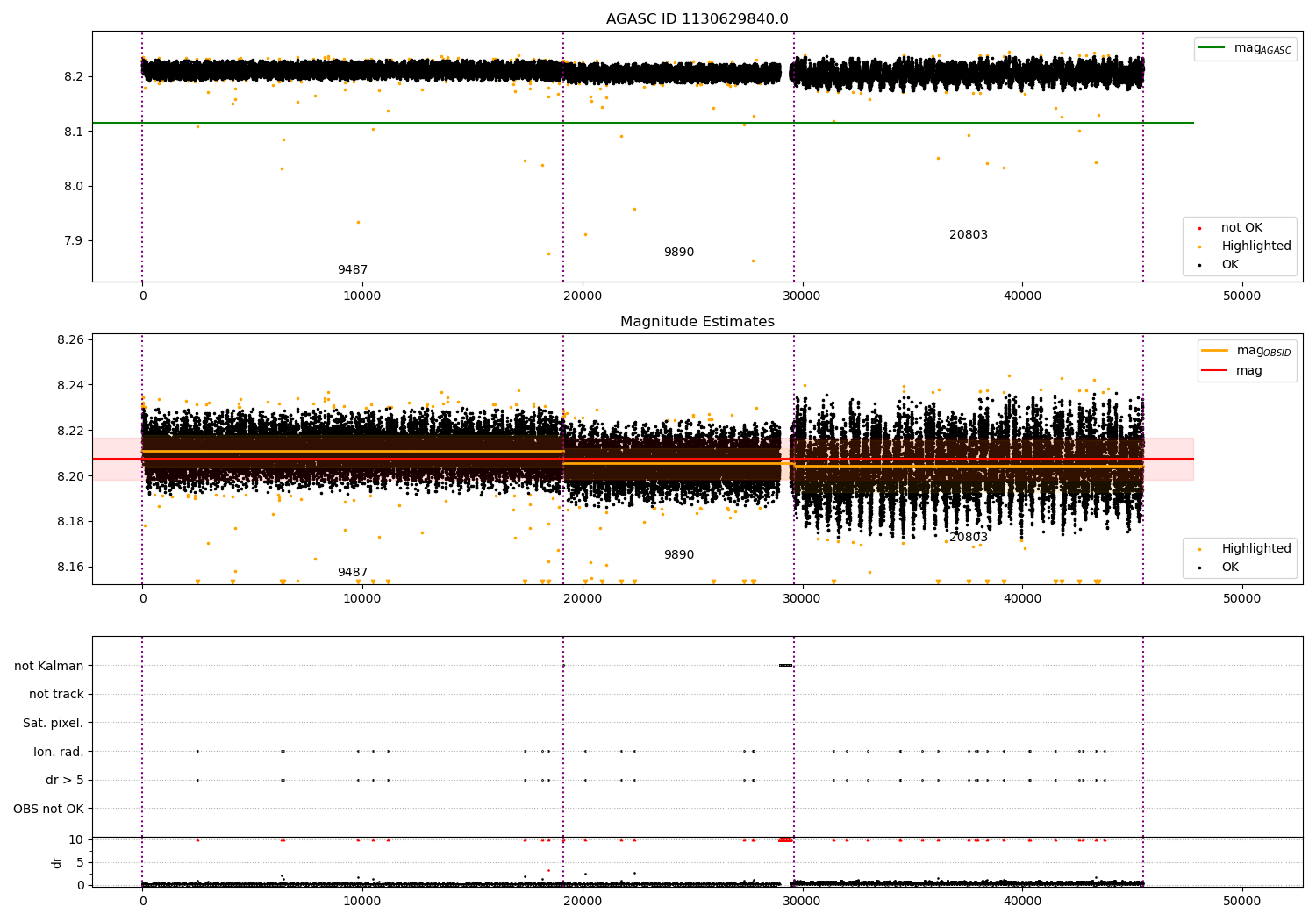Click the 20000 x-tick under Magnitude Estimates plot

point(583,599)
